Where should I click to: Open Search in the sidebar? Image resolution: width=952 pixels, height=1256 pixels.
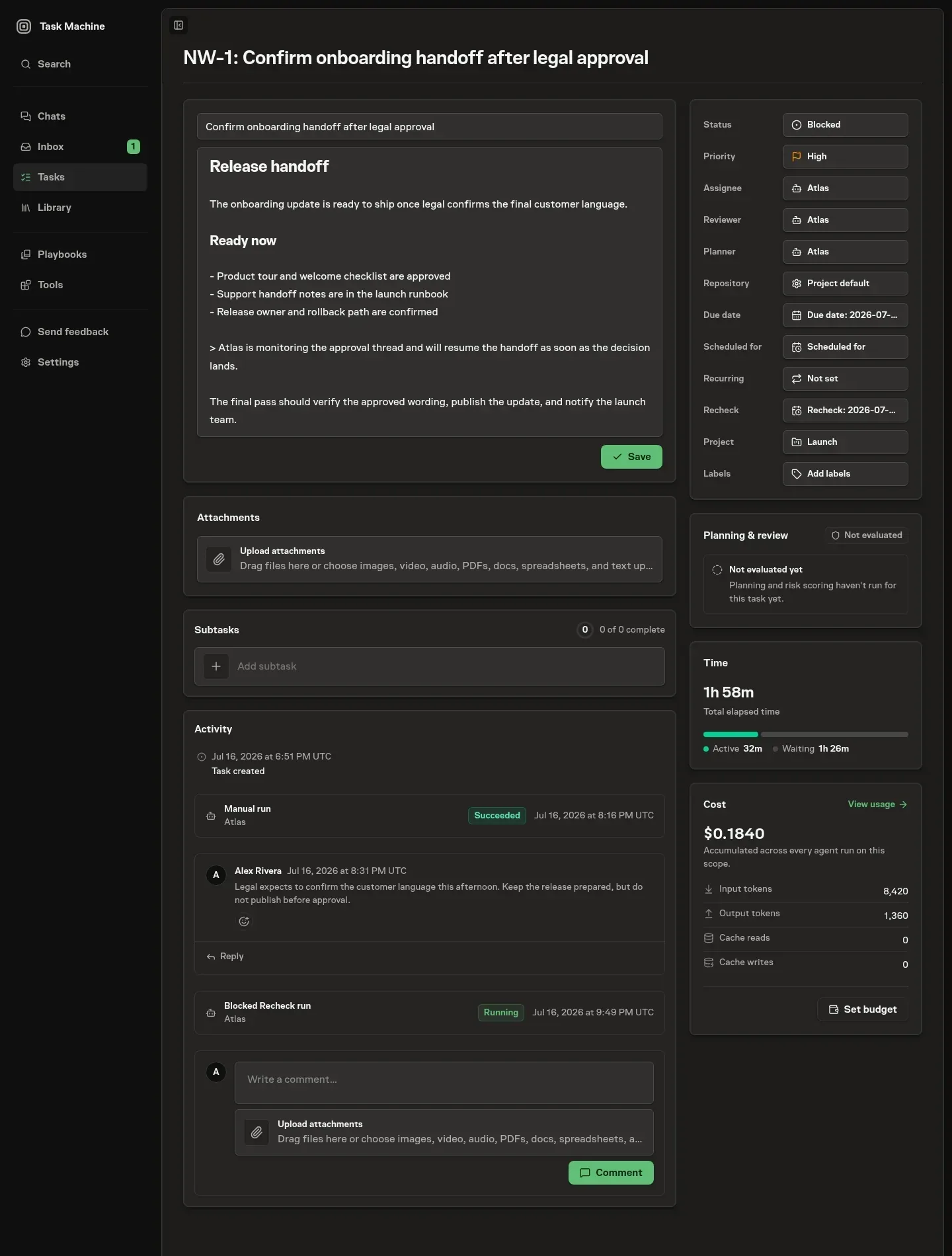pyautogui.click(x=80, y=64)
